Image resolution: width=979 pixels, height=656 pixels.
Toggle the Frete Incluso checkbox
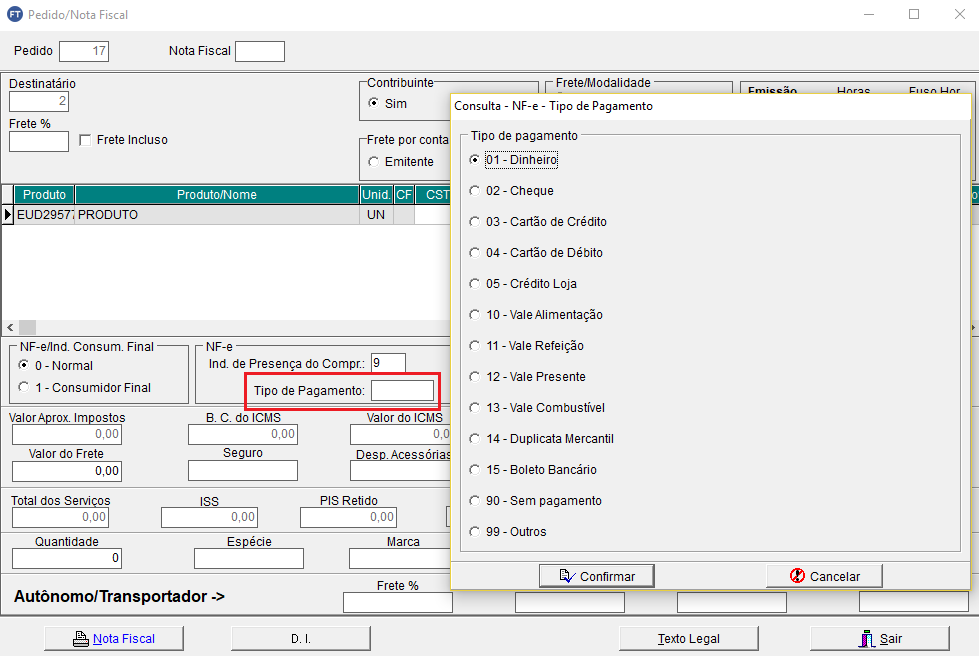click(x=86, y=140)
